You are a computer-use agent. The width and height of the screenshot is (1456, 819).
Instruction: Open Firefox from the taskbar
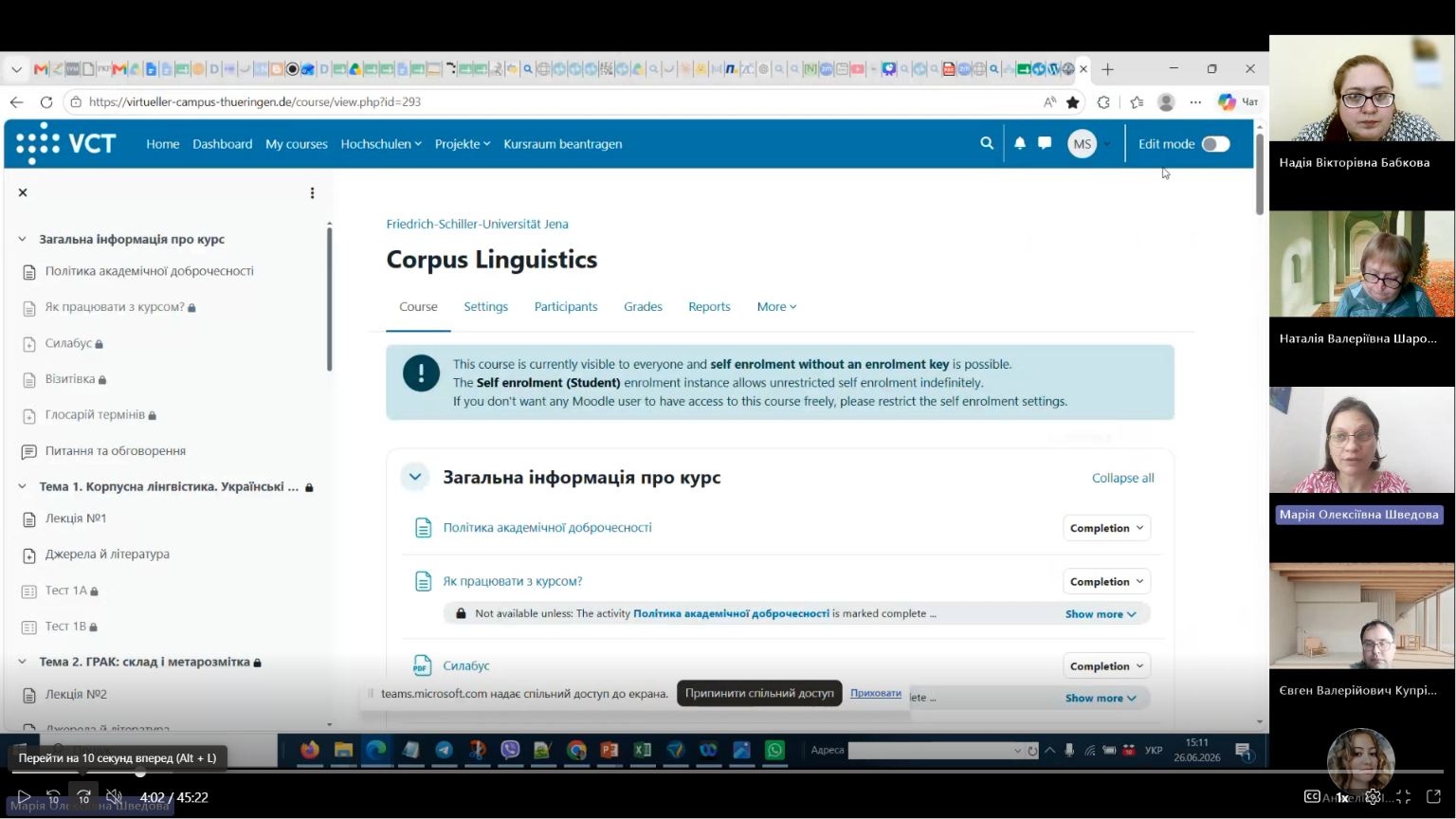coord(310,750)
